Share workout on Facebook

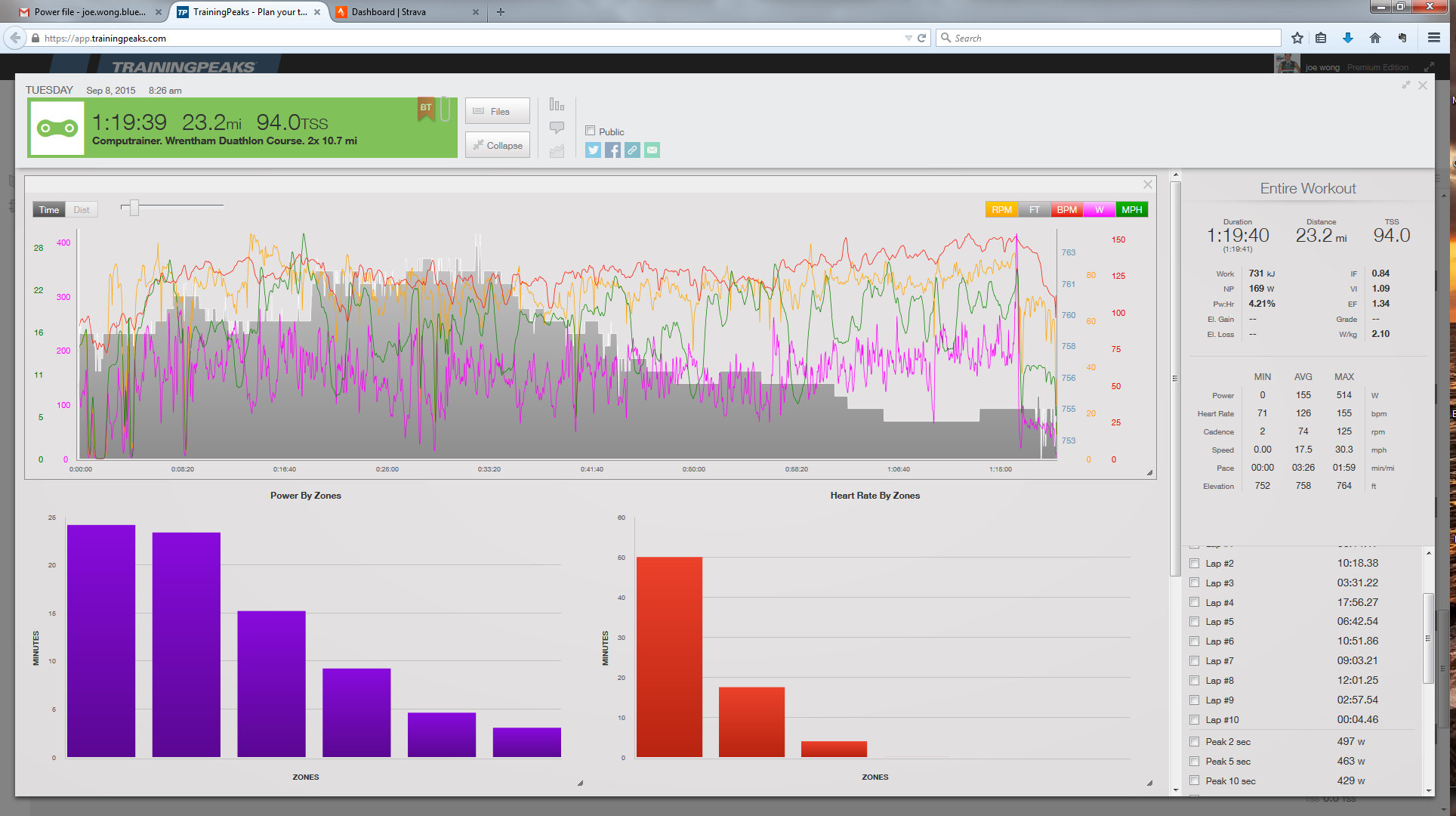point(612,150)
